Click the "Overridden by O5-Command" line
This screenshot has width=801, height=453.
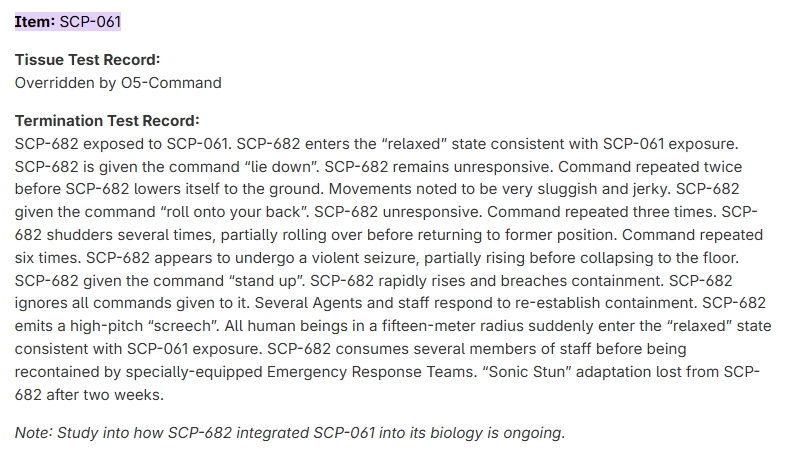coord(118,82)
